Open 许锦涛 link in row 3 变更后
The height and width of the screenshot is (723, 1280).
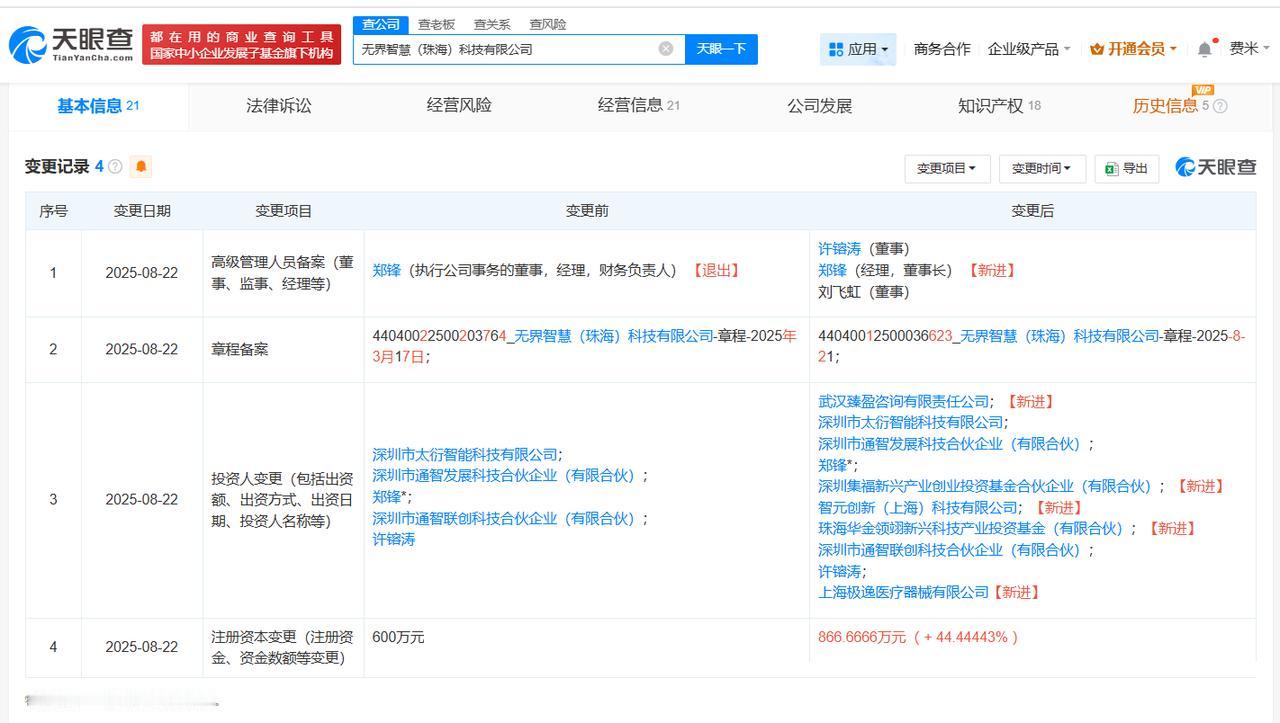click(x=839, y=571)
